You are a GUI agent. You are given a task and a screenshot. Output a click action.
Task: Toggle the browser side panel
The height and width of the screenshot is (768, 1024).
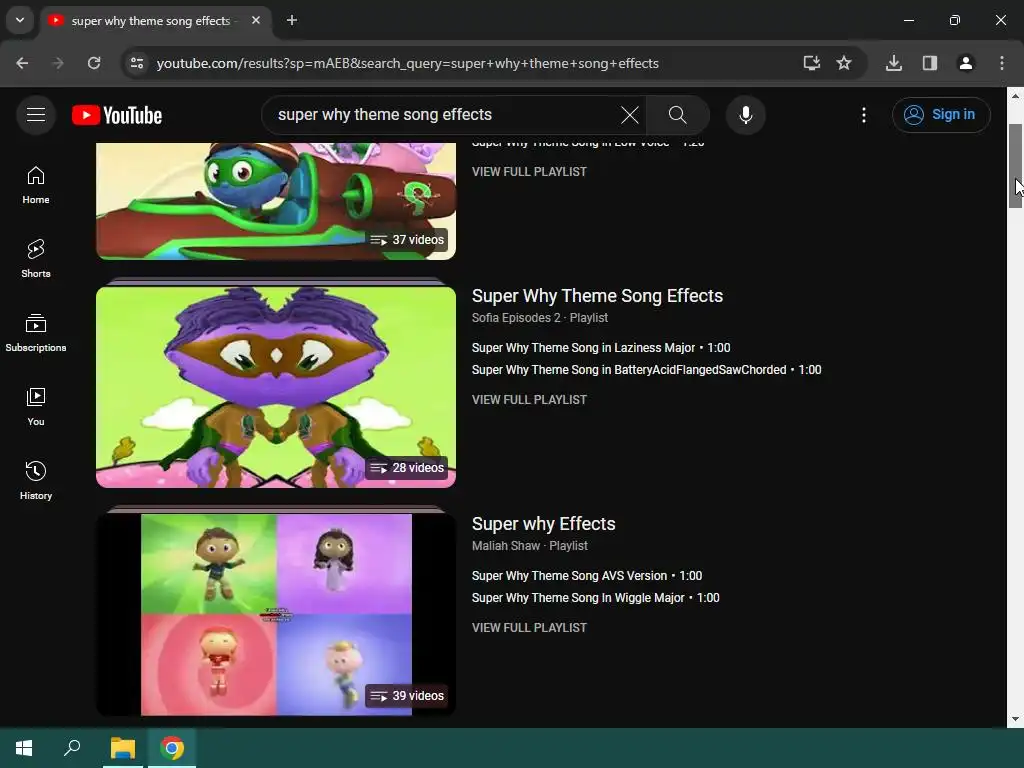coord(930,63)
